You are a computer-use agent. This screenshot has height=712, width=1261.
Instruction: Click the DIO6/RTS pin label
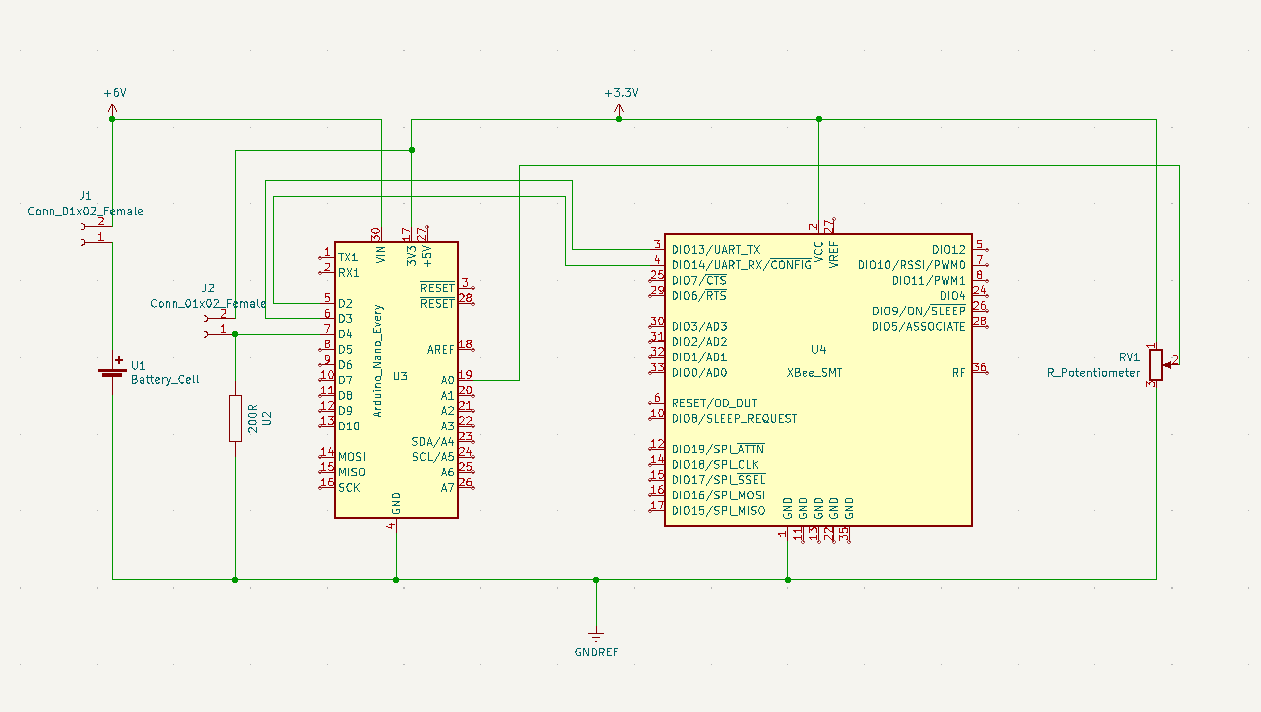pyautogui.click(x=699, y=296)
